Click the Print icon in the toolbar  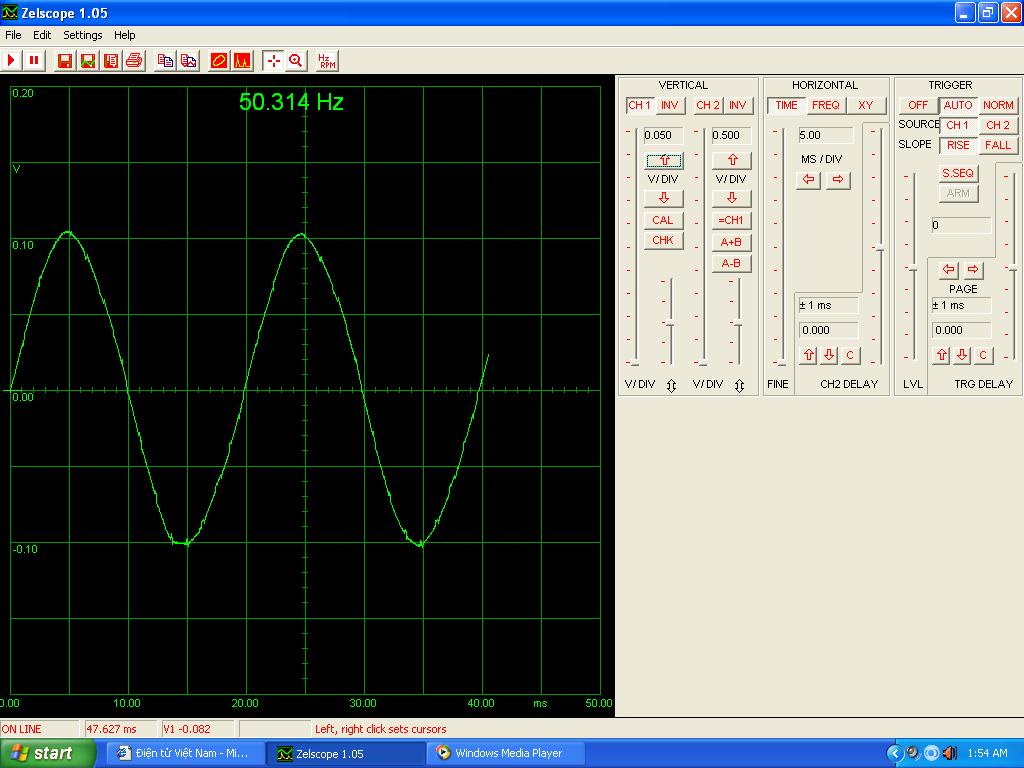tap(134, 60)
